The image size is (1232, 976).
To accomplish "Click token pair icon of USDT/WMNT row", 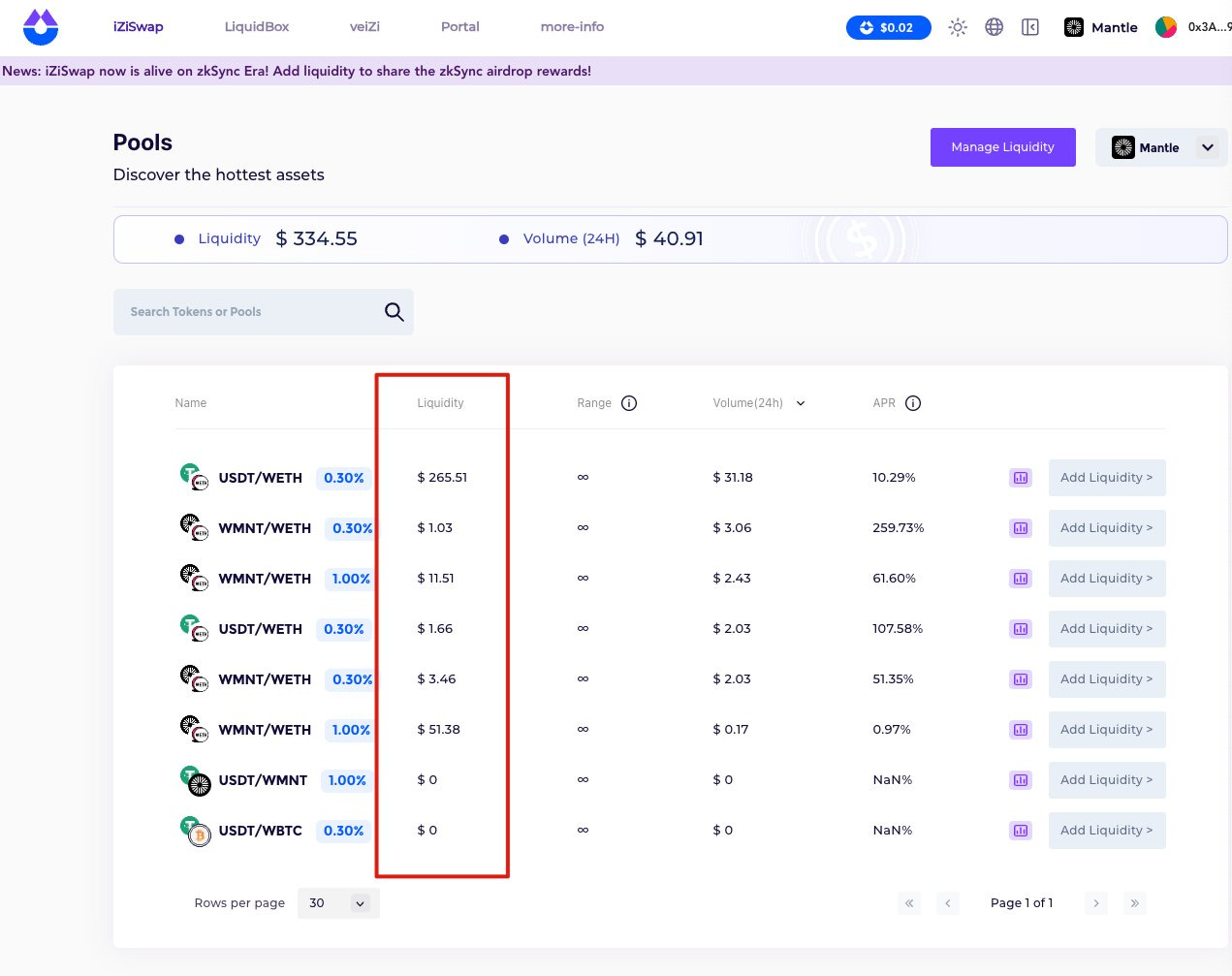I will click(195, 780).
